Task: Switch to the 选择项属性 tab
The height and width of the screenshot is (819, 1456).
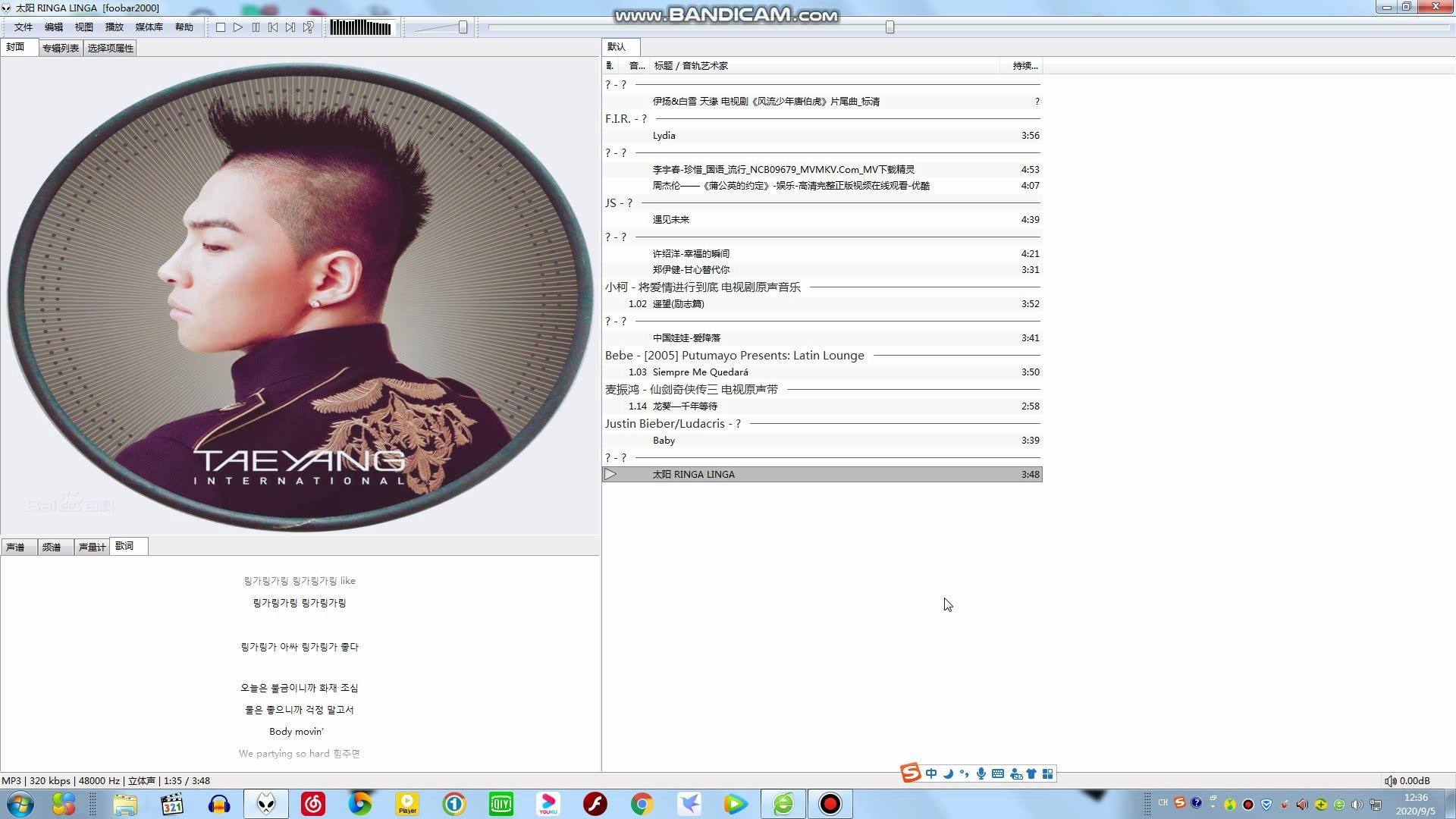Action: [111, 48]
